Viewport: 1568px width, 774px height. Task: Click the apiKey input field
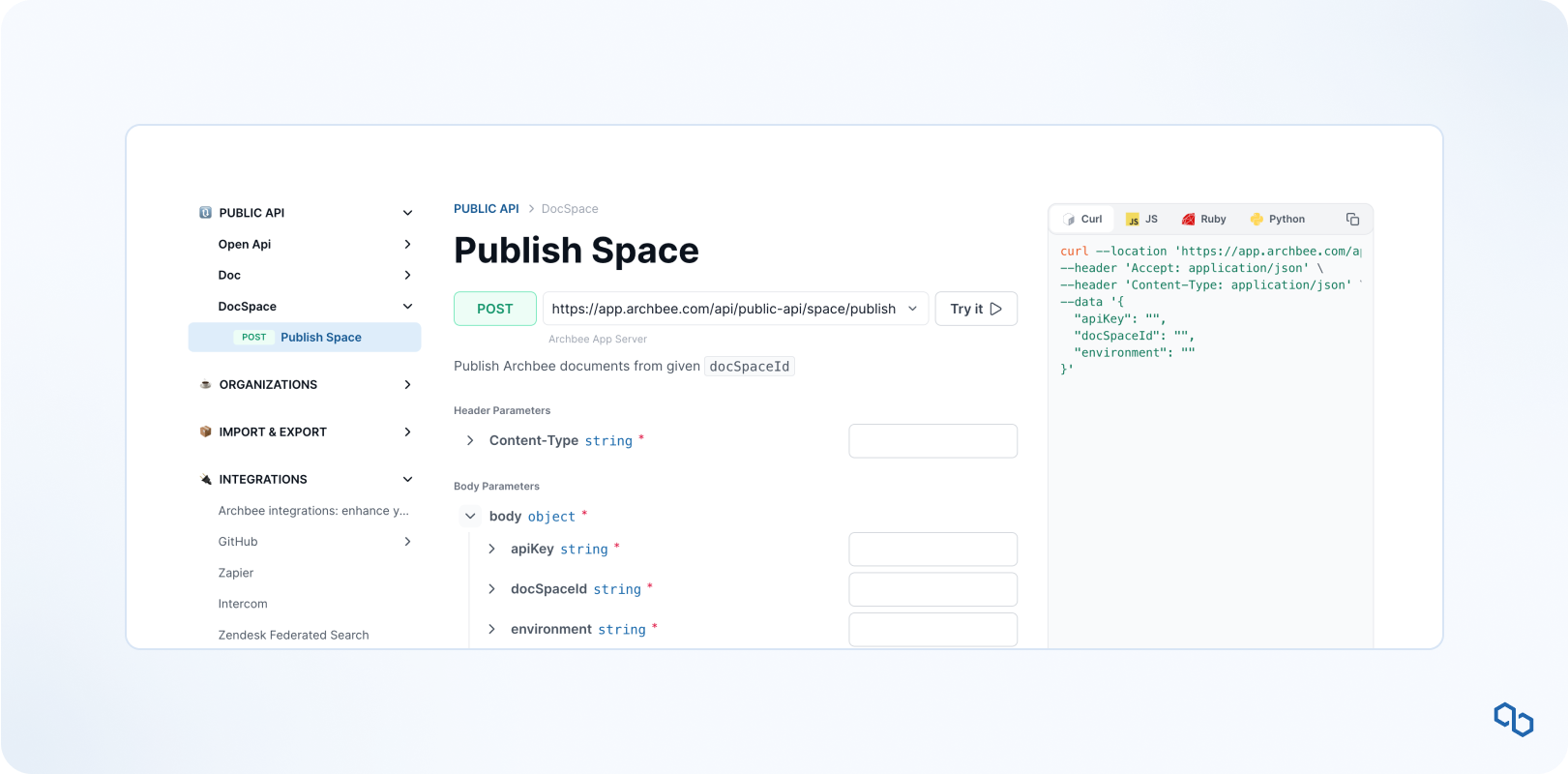tap(933, 550)
